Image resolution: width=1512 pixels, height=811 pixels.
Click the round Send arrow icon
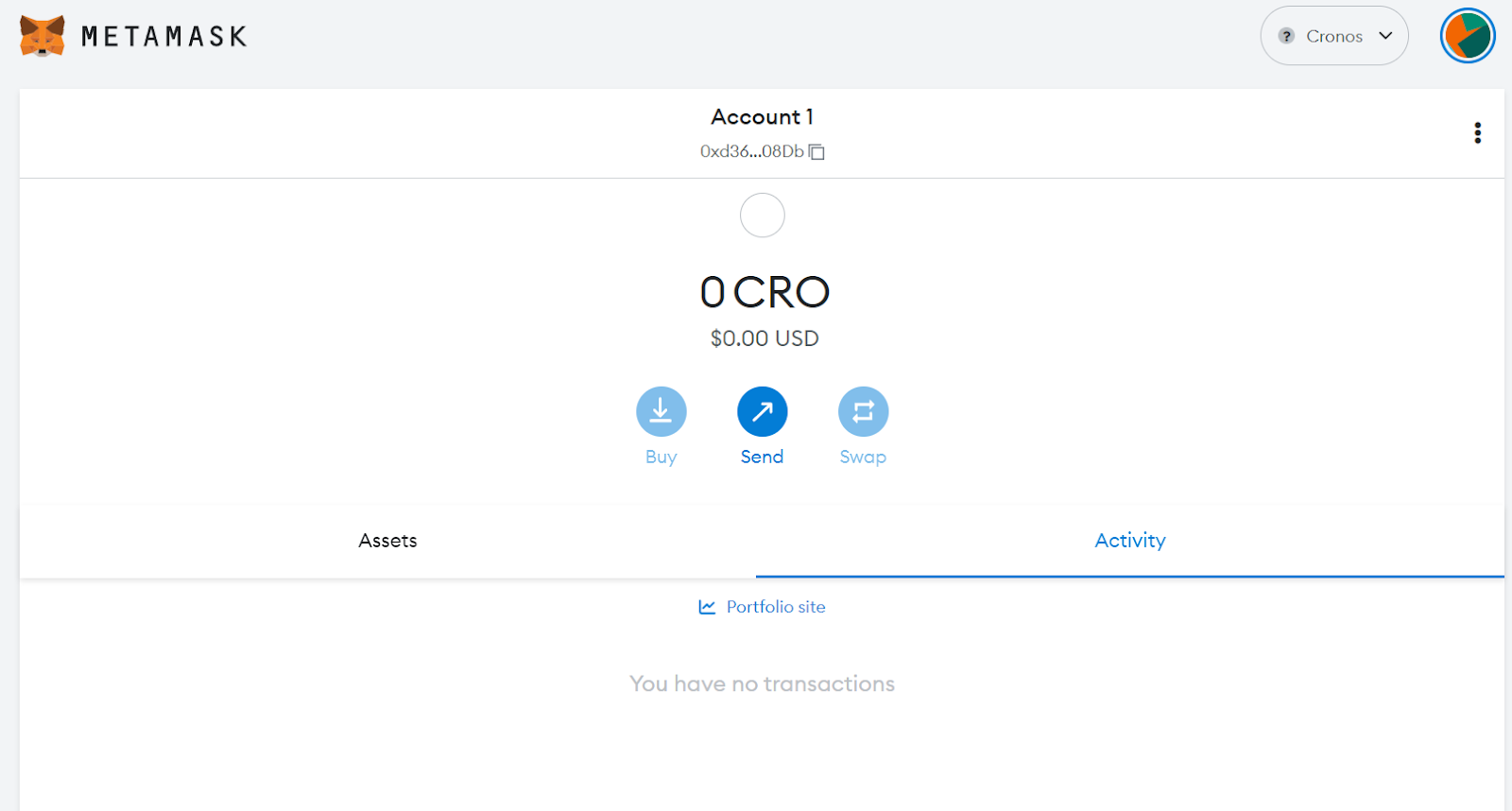pyautogui.click(x=763, y=412)
